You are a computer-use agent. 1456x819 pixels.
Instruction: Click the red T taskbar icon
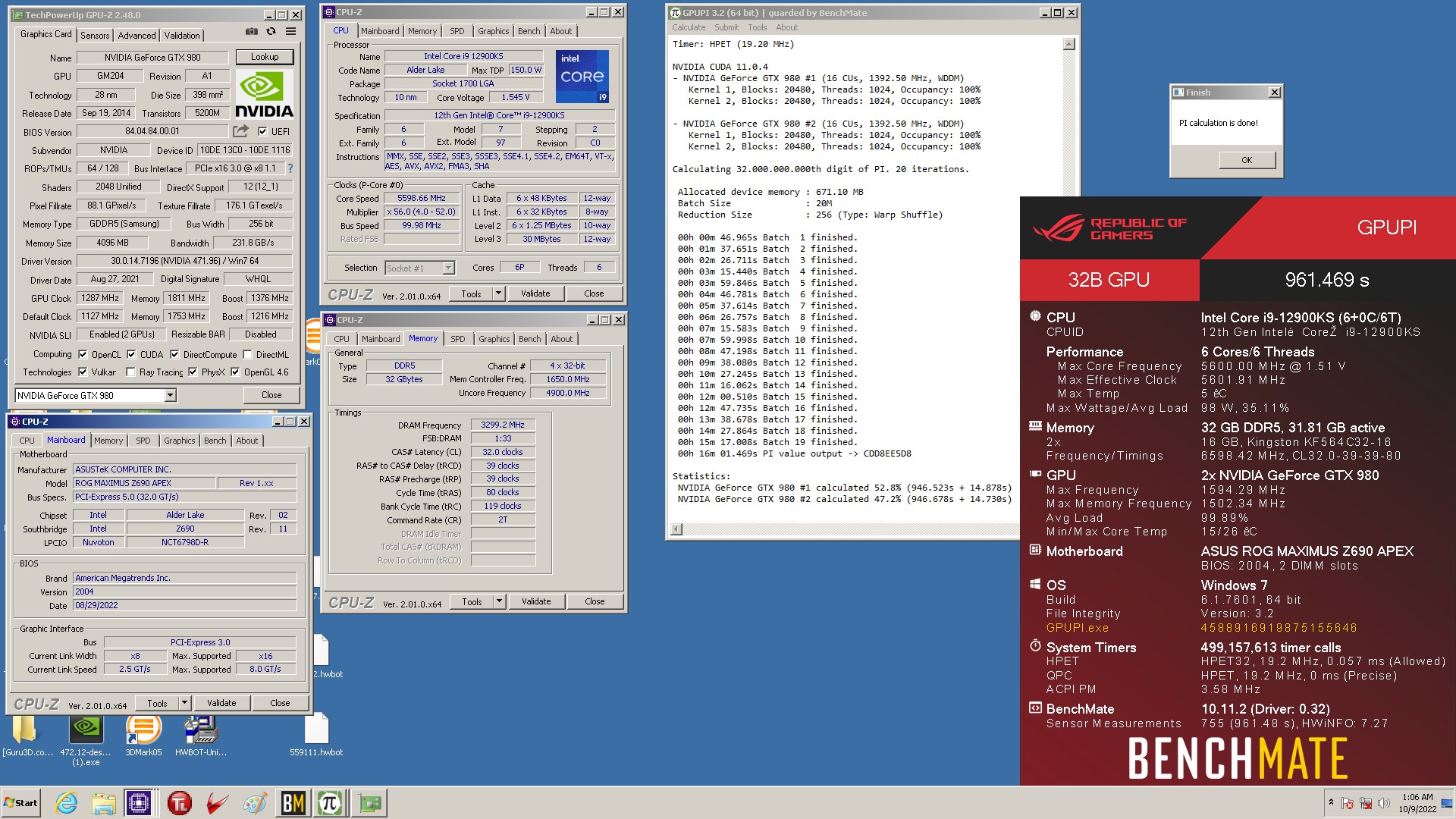[x=180, y=803]
